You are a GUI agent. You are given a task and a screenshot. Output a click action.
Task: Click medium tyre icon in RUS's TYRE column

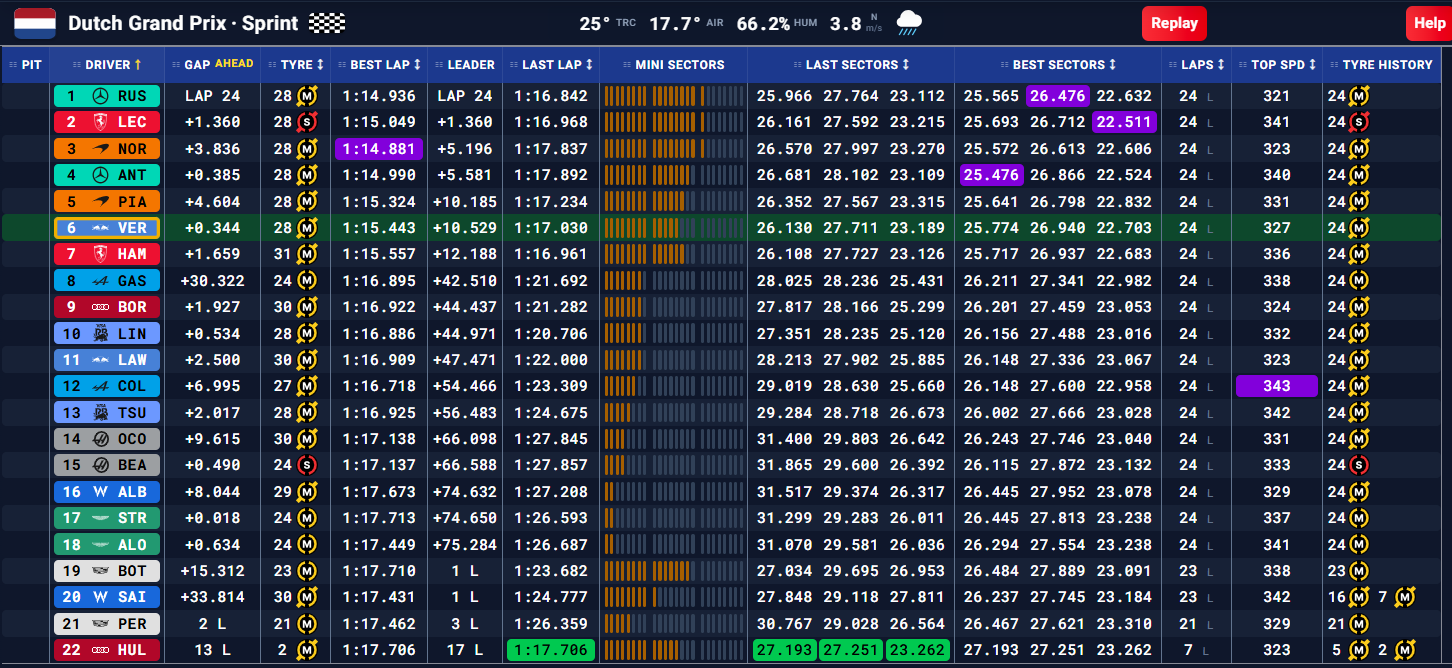(x=307, y=96)
